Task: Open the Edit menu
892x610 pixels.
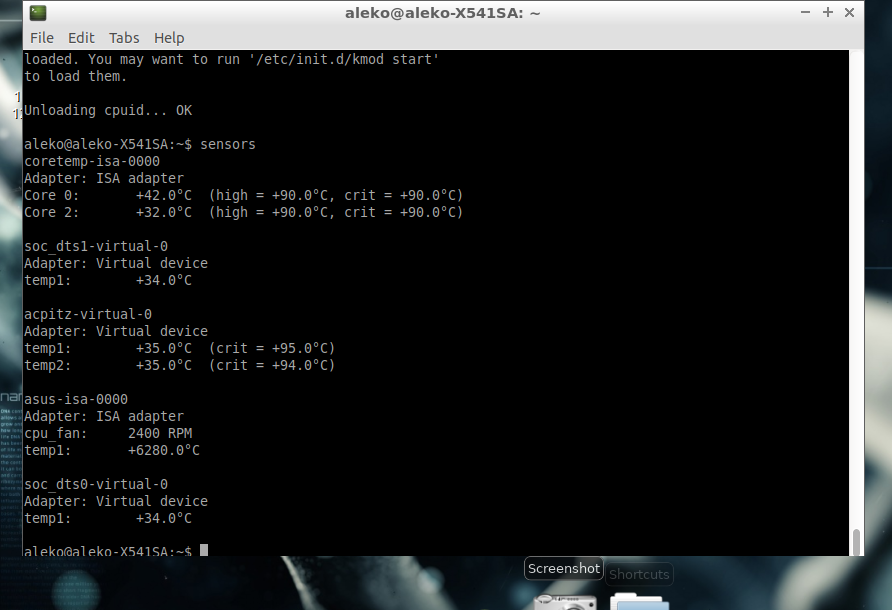Action: [x=81, y=37]
